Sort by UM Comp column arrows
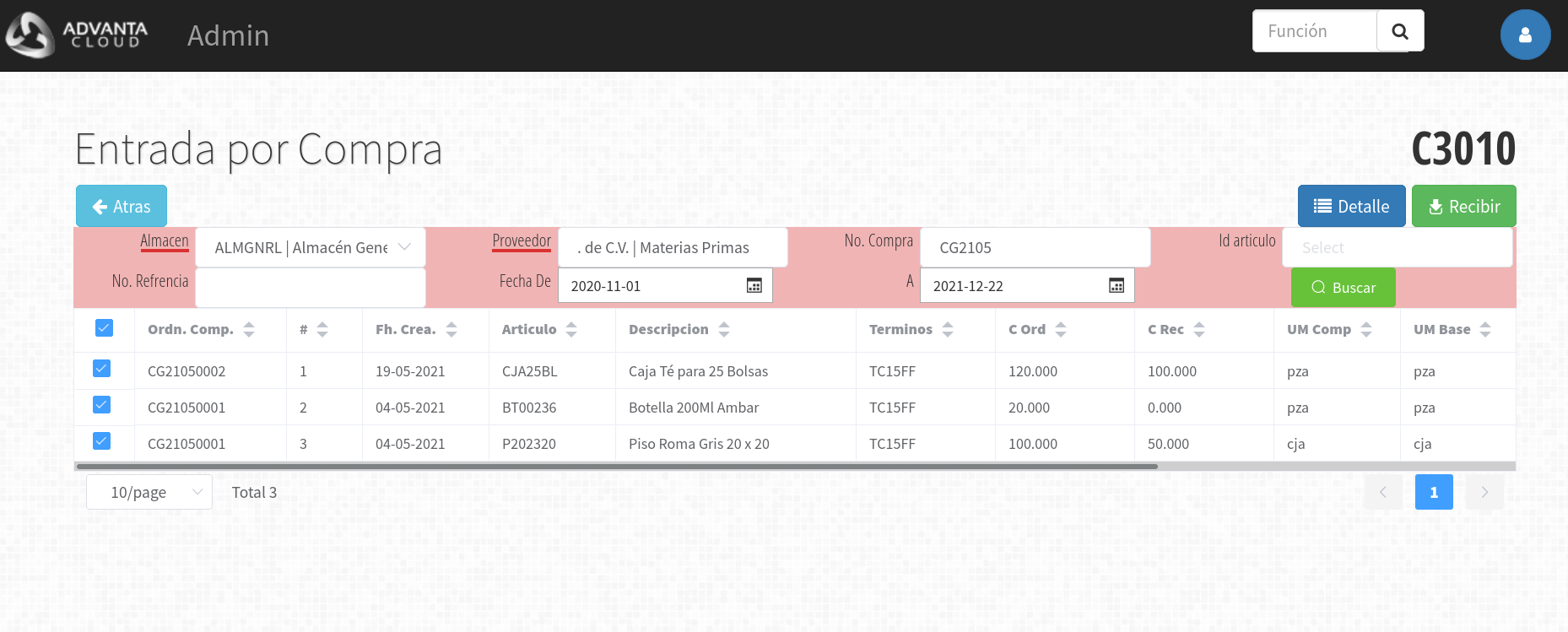The width and height of the screenshot is (1568, 632). tap(1366, 330)
